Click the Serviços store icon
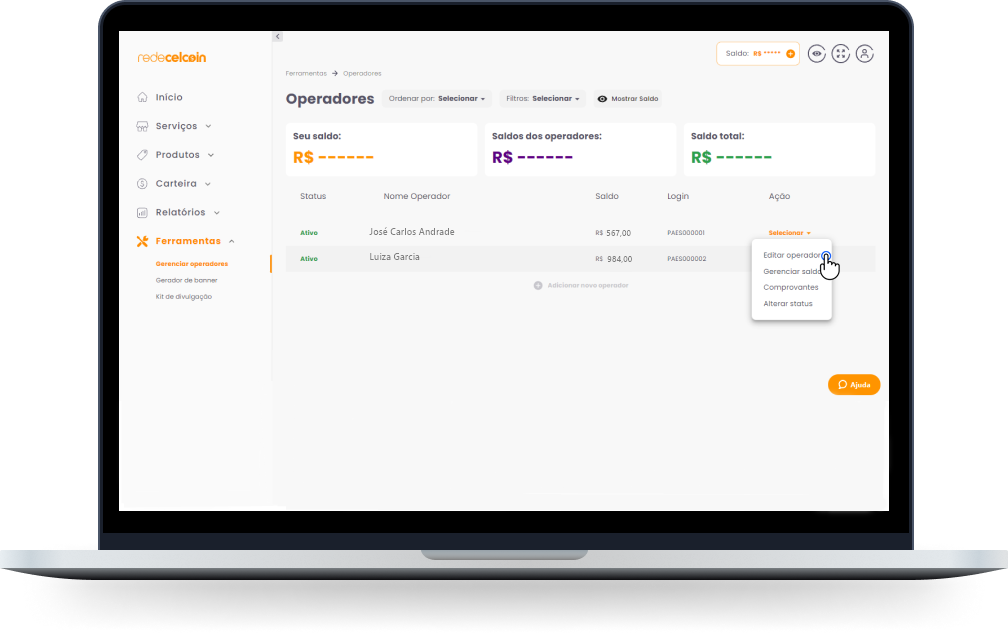The width and height of the screenshot is (1008, 635). pos(142,126)
